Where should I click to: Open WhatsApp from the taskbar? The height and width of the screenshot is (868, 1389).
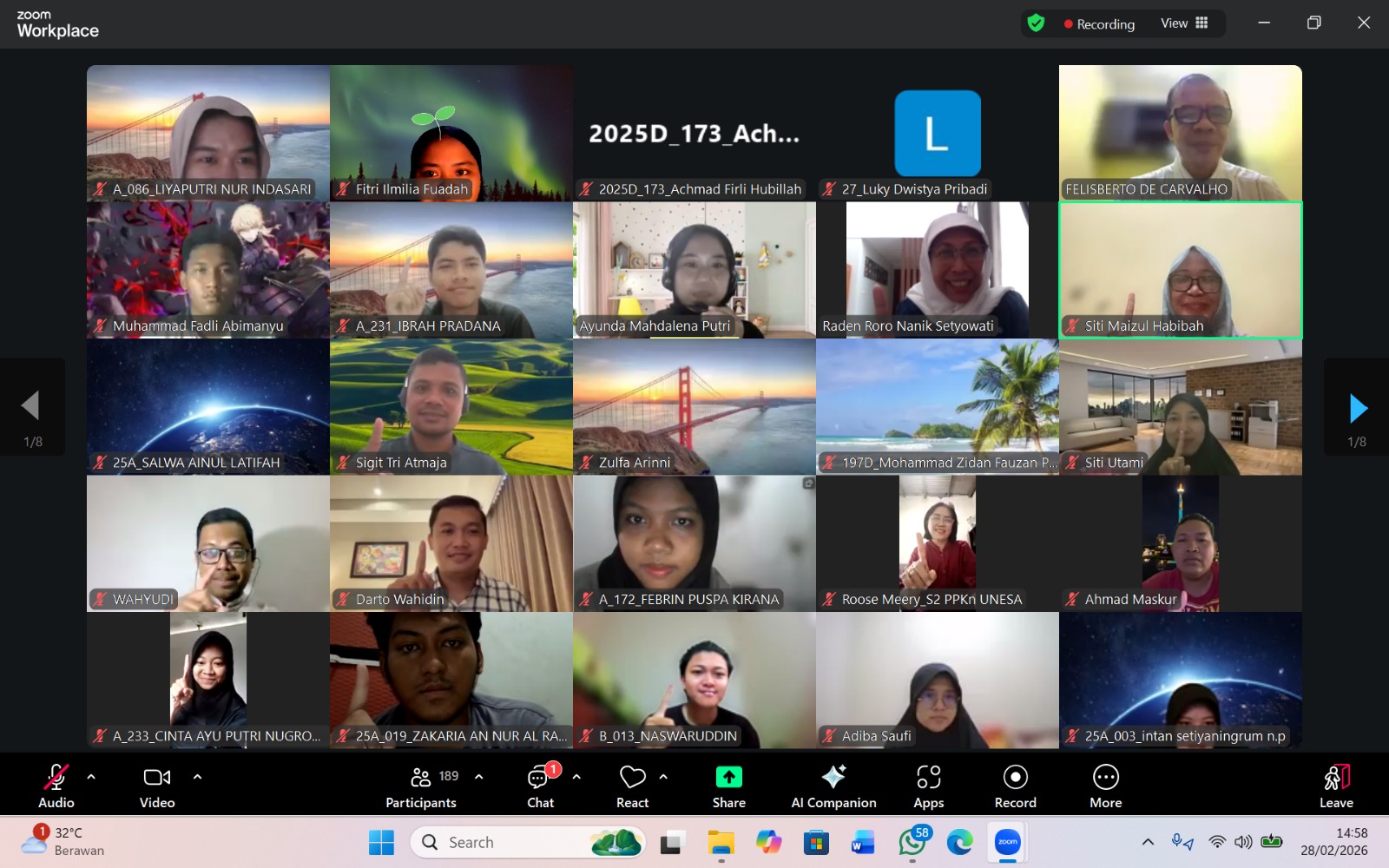(912, 842)
